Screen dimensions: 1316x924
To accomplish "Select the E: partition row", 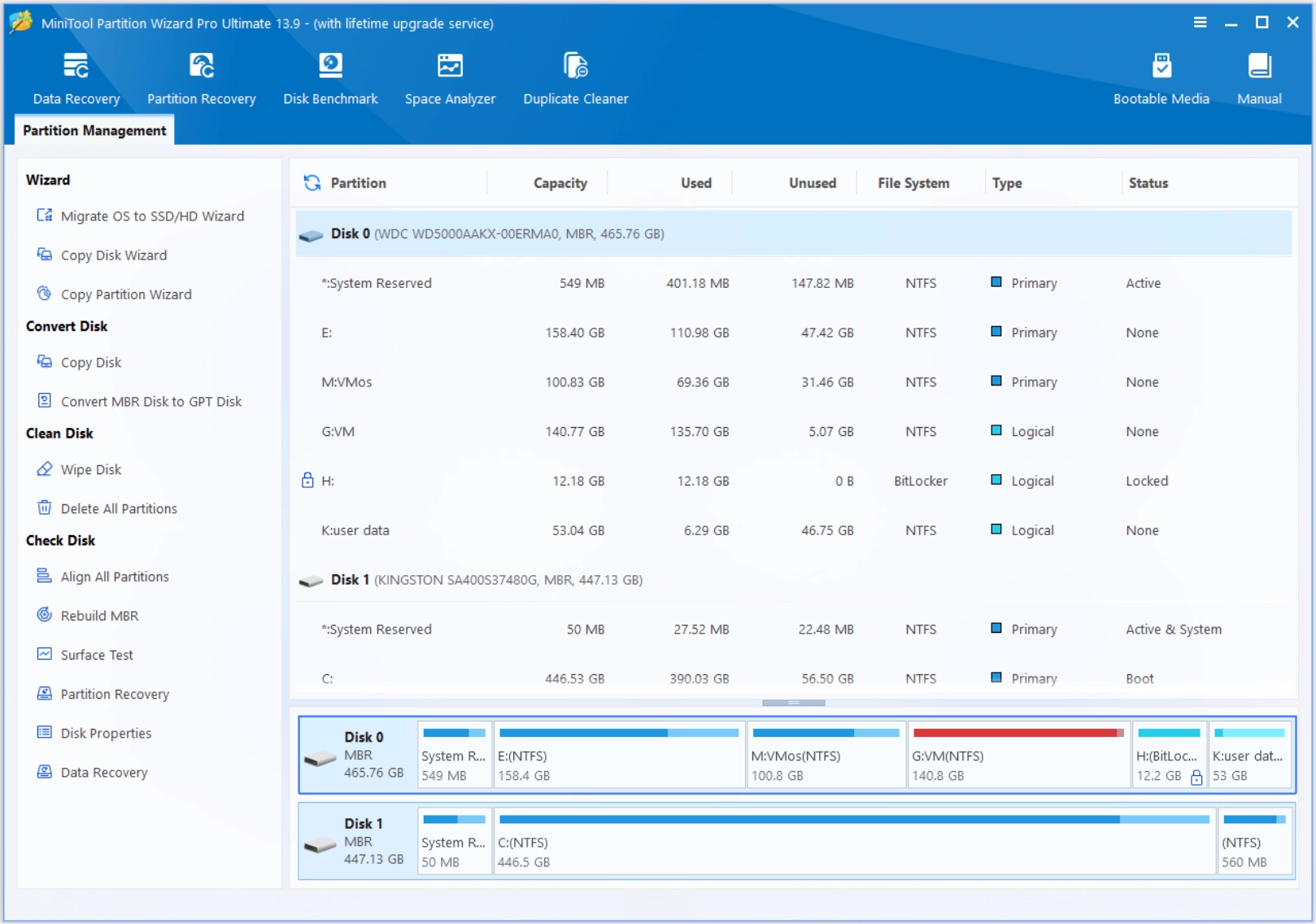I will click(794, 333).
